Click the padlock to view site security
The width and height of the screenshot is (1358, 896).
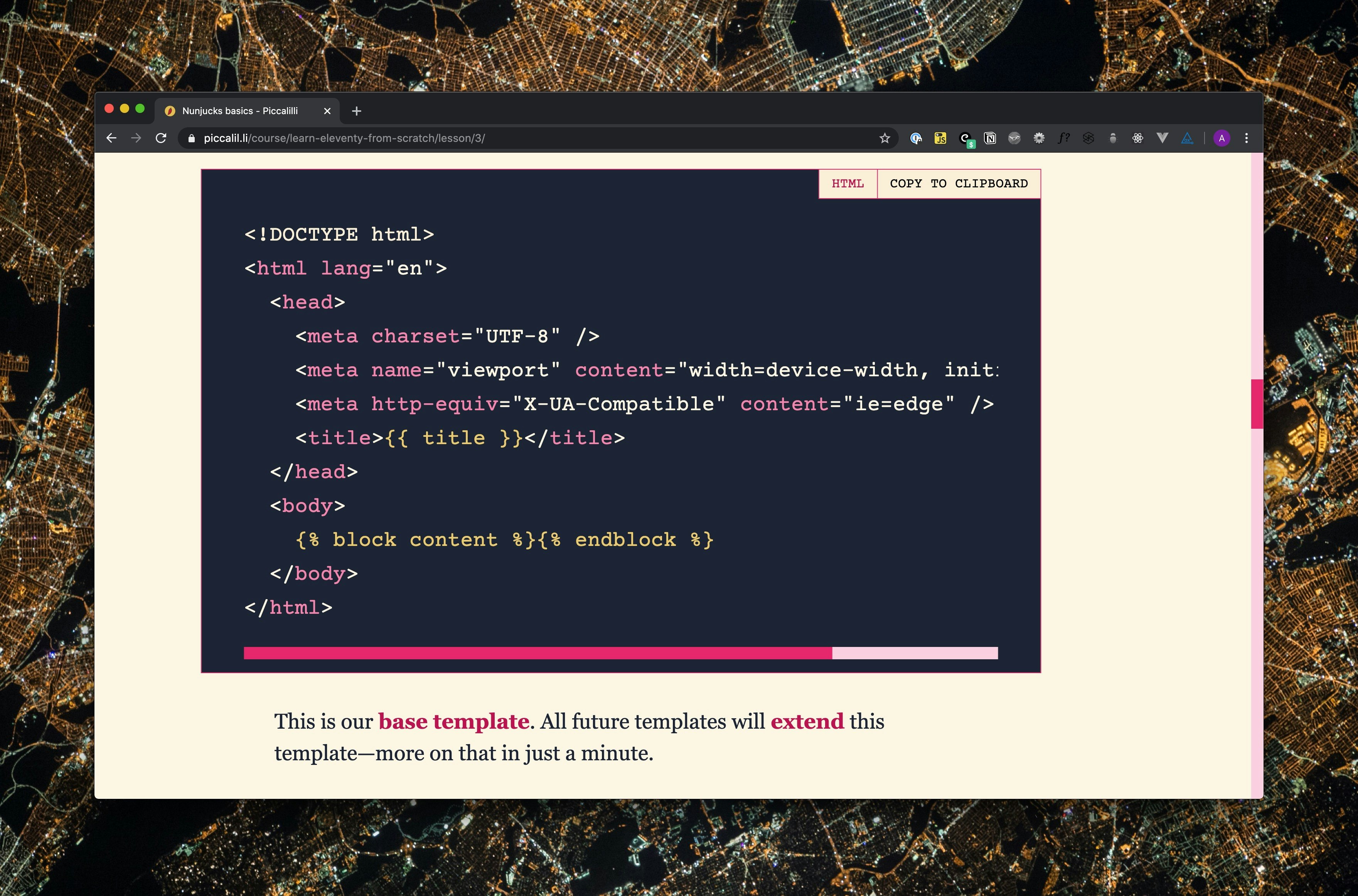[192, 138]
